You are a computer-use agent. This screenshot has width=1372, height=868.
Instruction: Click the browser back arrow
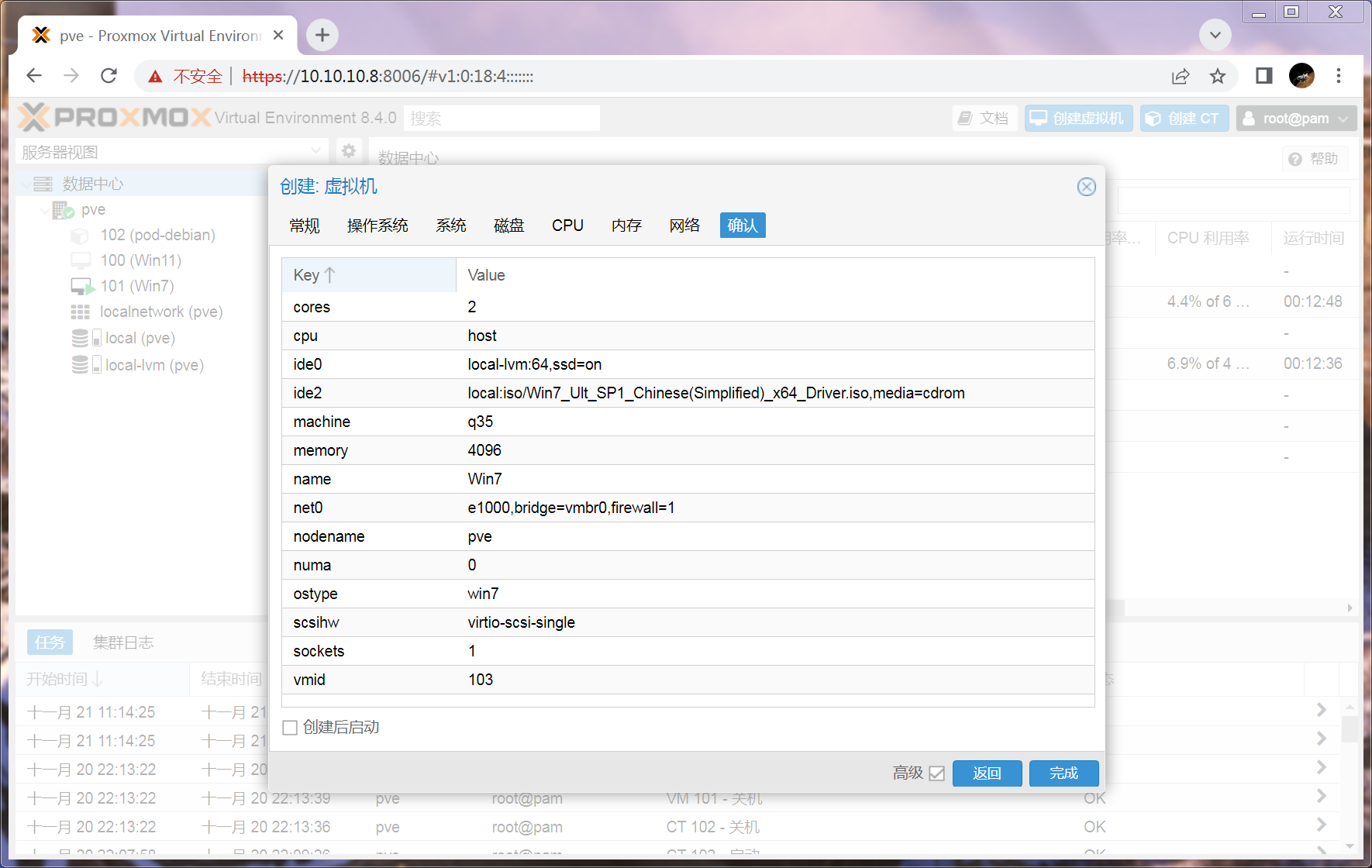pos(34,76)
